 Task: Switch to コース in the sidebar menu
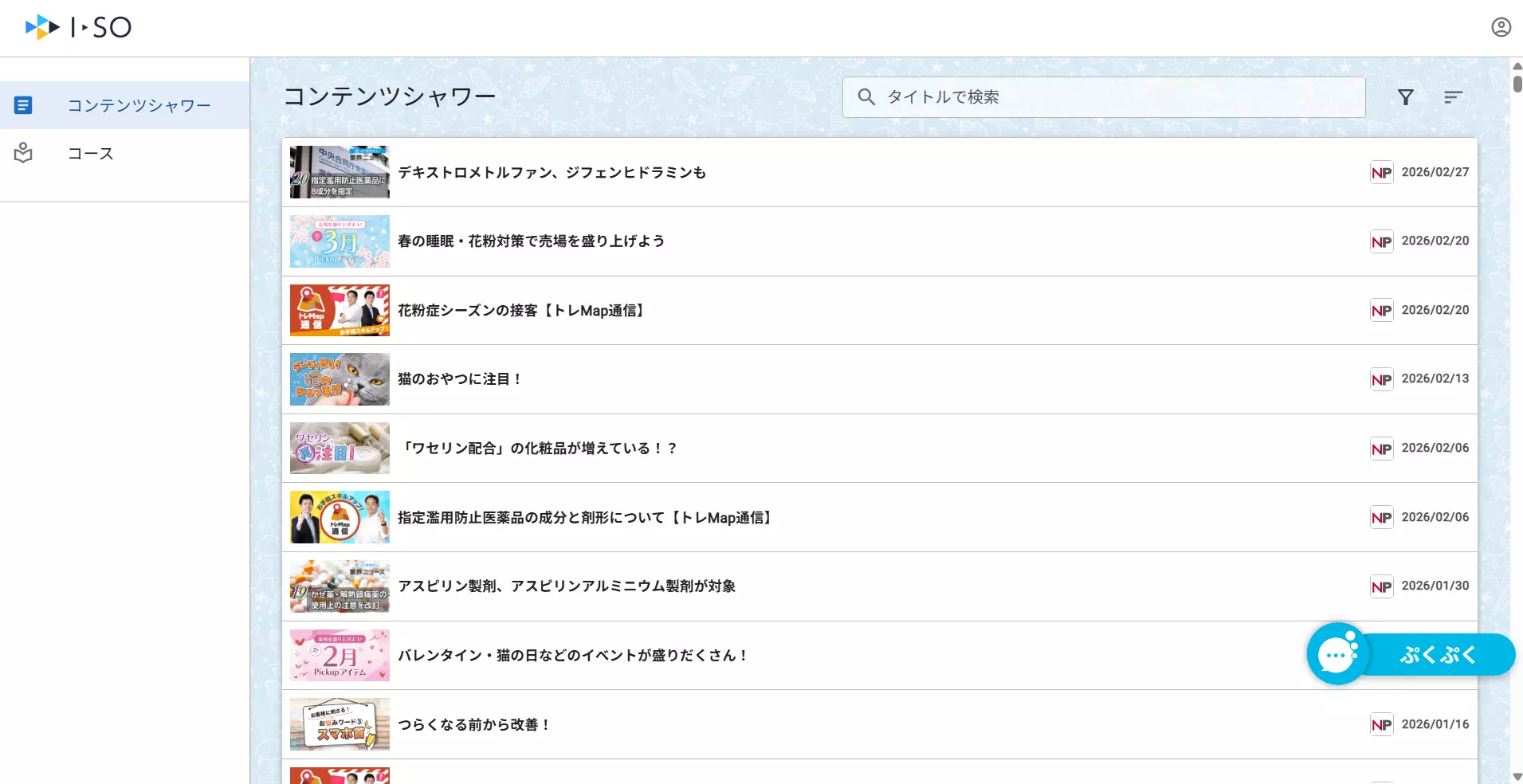[90, 153]
